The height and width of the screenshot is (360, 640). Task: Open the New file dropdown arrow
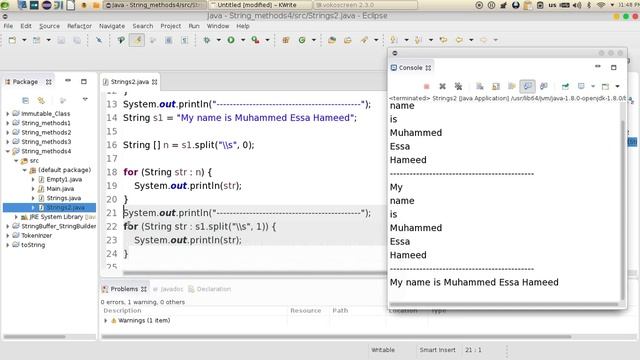(x=24, y=40)
